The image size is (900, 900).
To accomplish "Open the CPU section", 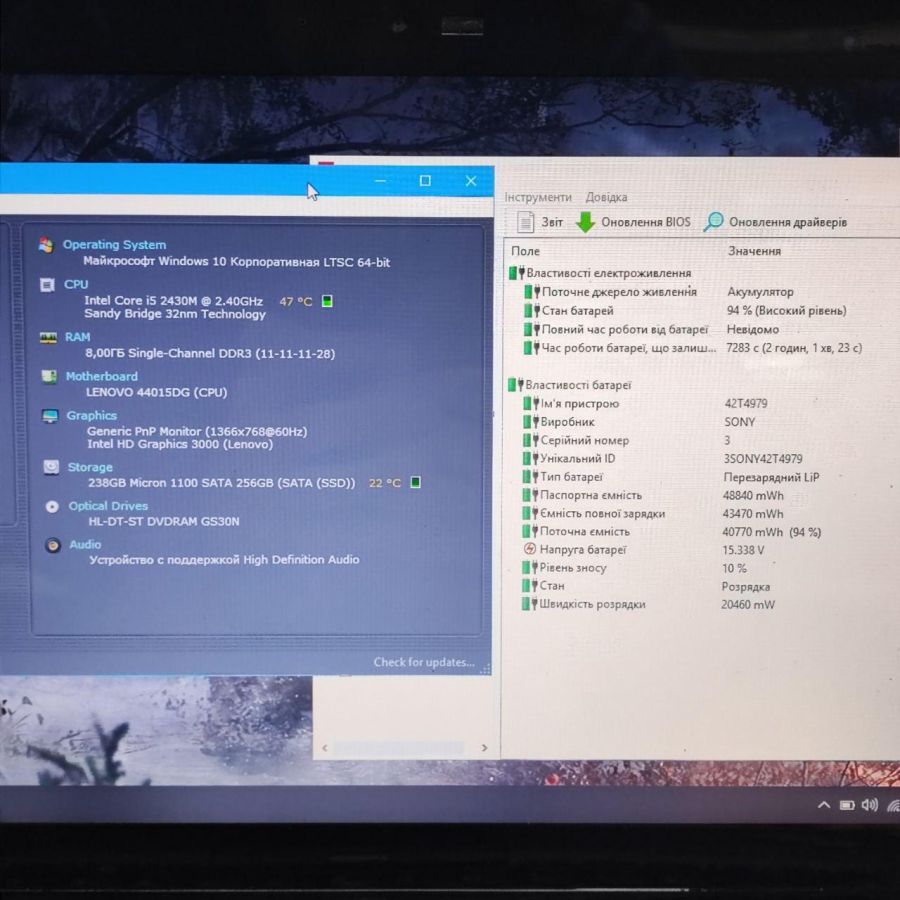I will click(x=76, y=284).
